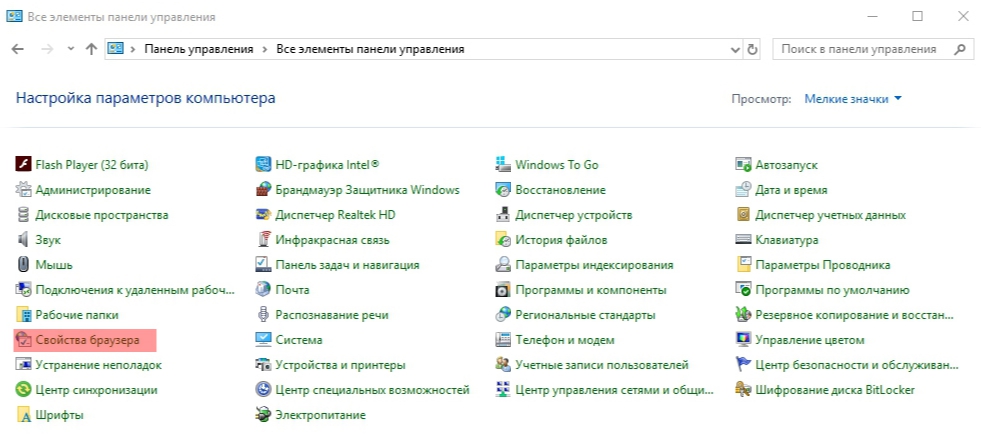Click the Звук speaker icon

[x=23, y=240]
